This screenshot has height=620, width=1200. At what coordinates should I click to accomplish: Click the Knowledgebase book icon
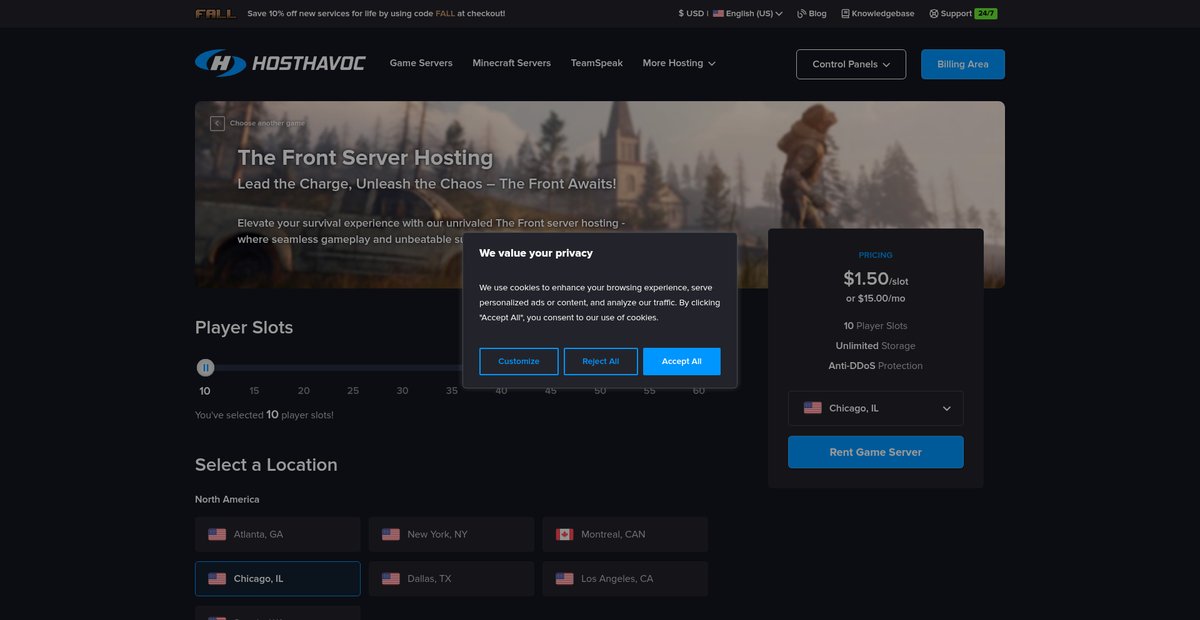[845, 14]
